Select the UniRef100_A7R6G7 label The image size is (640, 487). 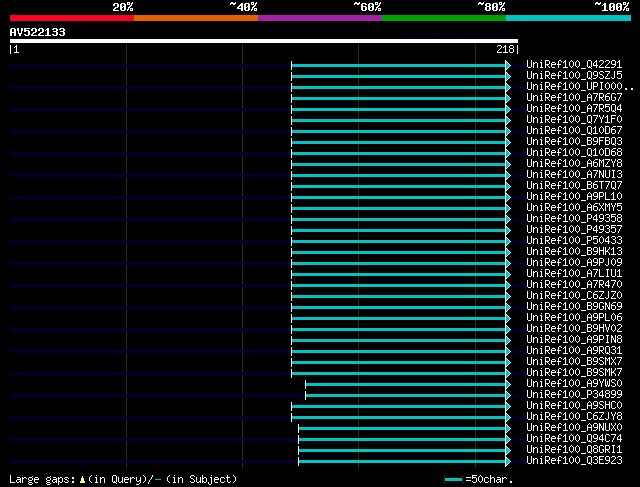(574, 98)
